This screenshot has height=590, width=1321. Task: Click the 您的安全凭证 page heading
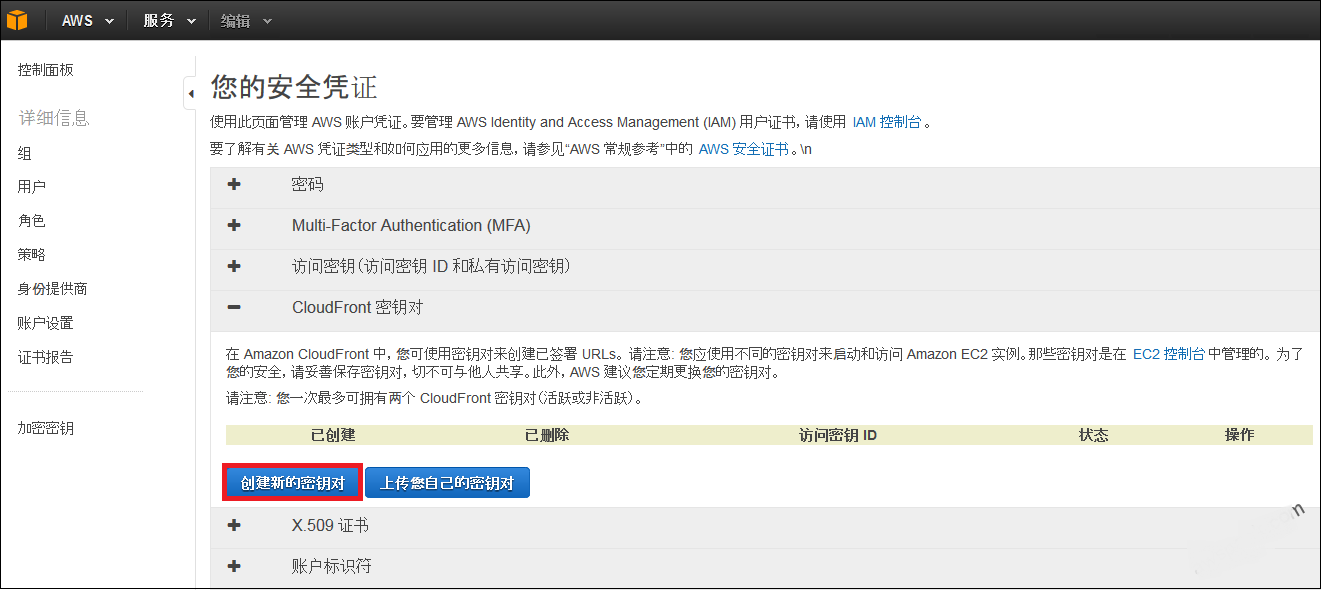294,87
